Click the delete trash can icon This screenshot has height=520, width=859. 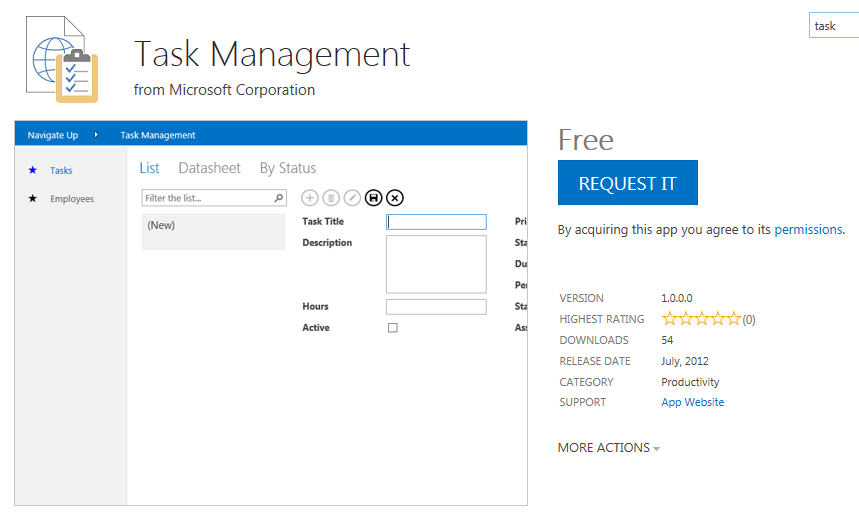point(331,198)
